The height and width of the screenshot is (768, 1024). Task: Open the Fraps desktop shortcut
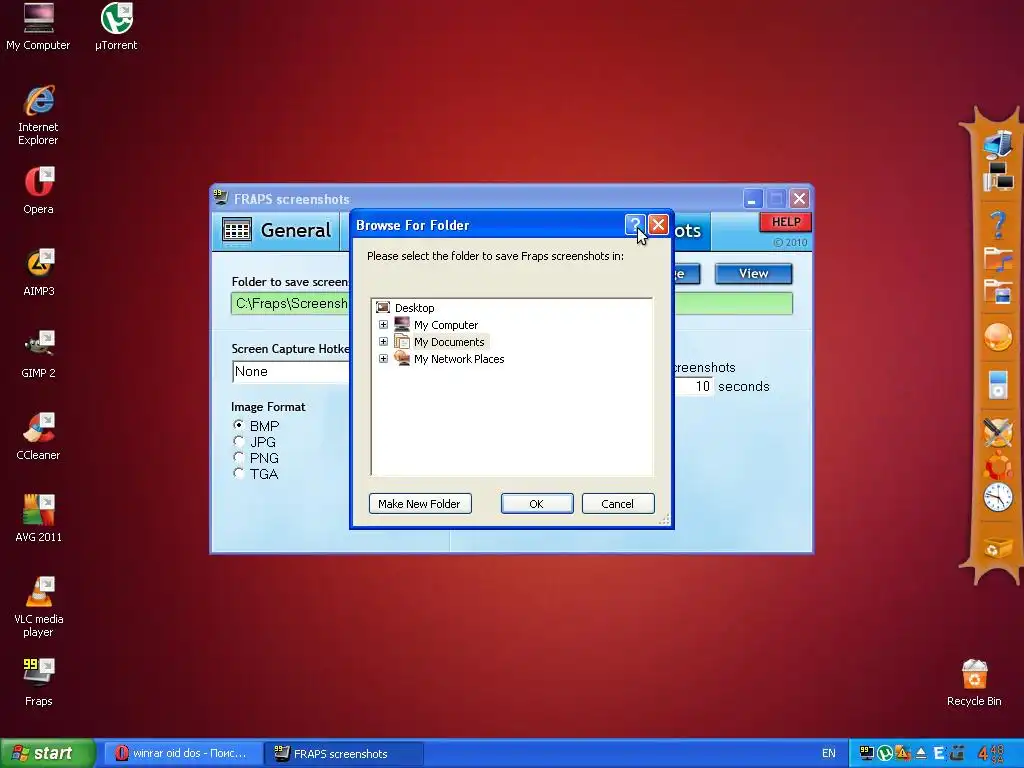pos(39,682)
